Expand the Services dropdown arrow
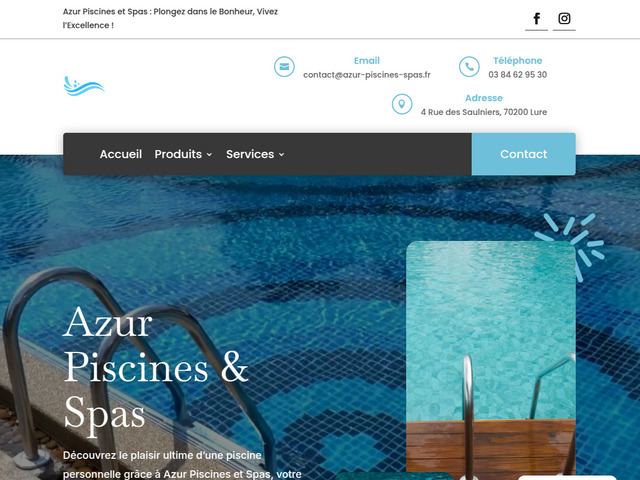 (281, 155)
